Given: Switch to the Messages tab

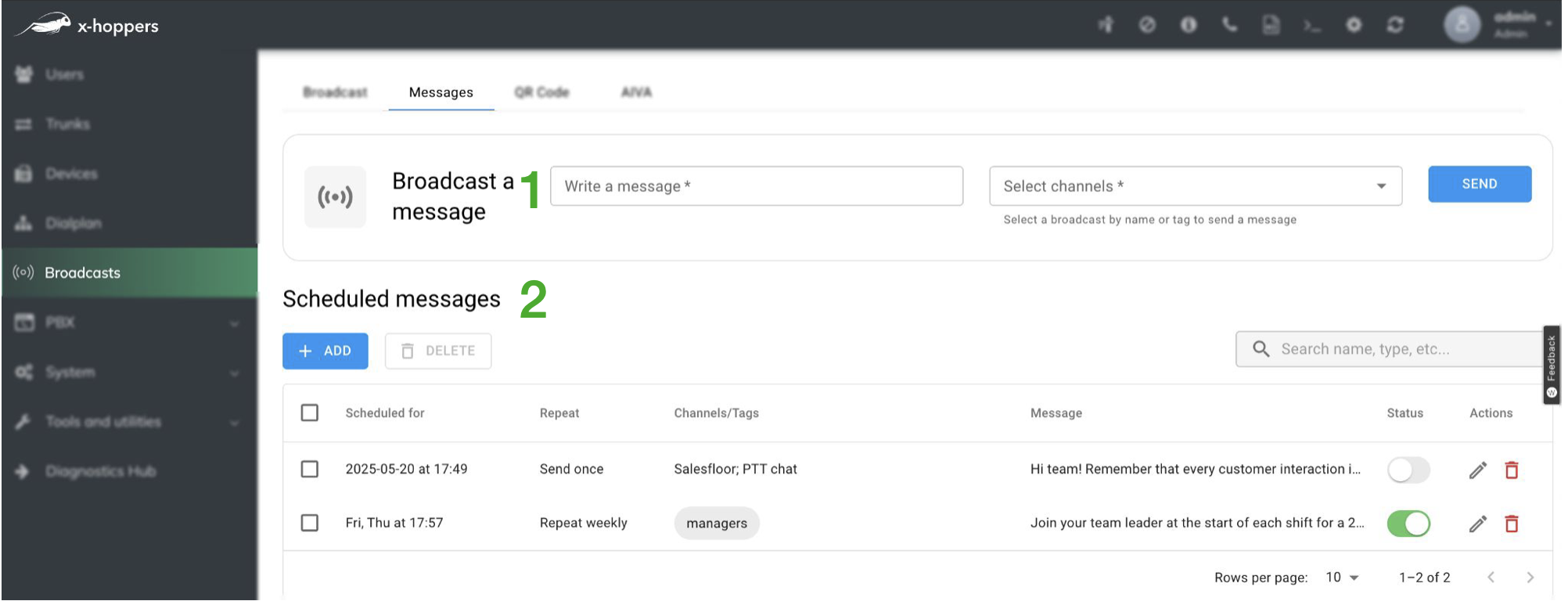Looking at the screenshot, I should [x=441, y=92].
